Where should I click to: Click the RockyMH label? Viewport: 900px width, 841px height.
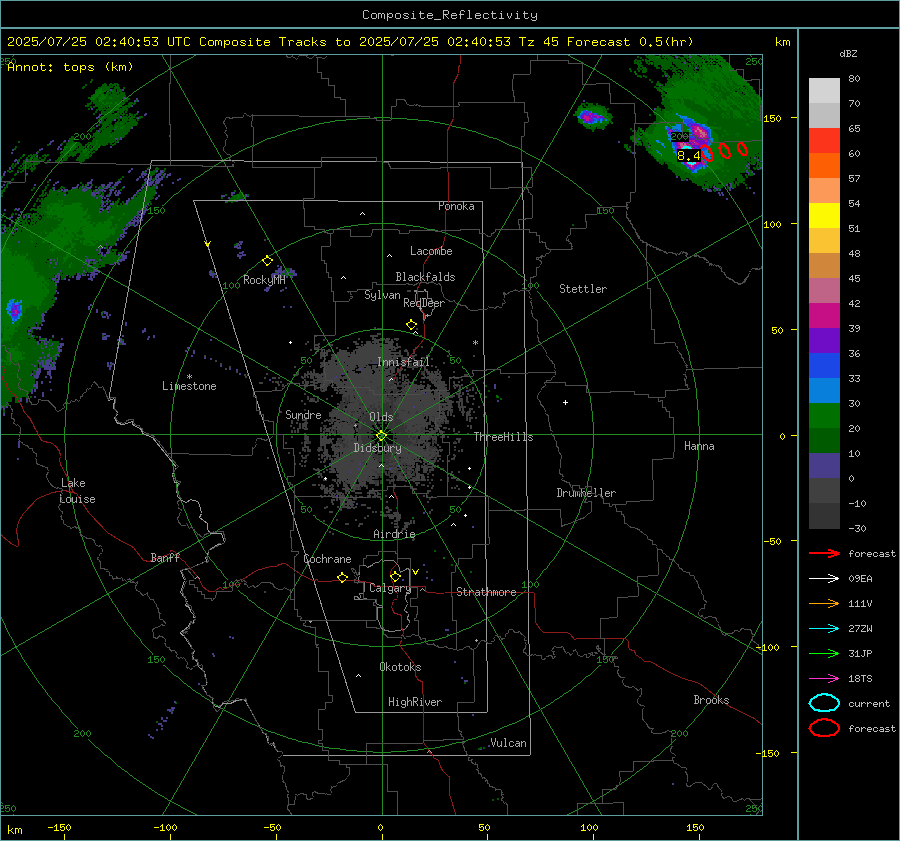pos(264,280)
